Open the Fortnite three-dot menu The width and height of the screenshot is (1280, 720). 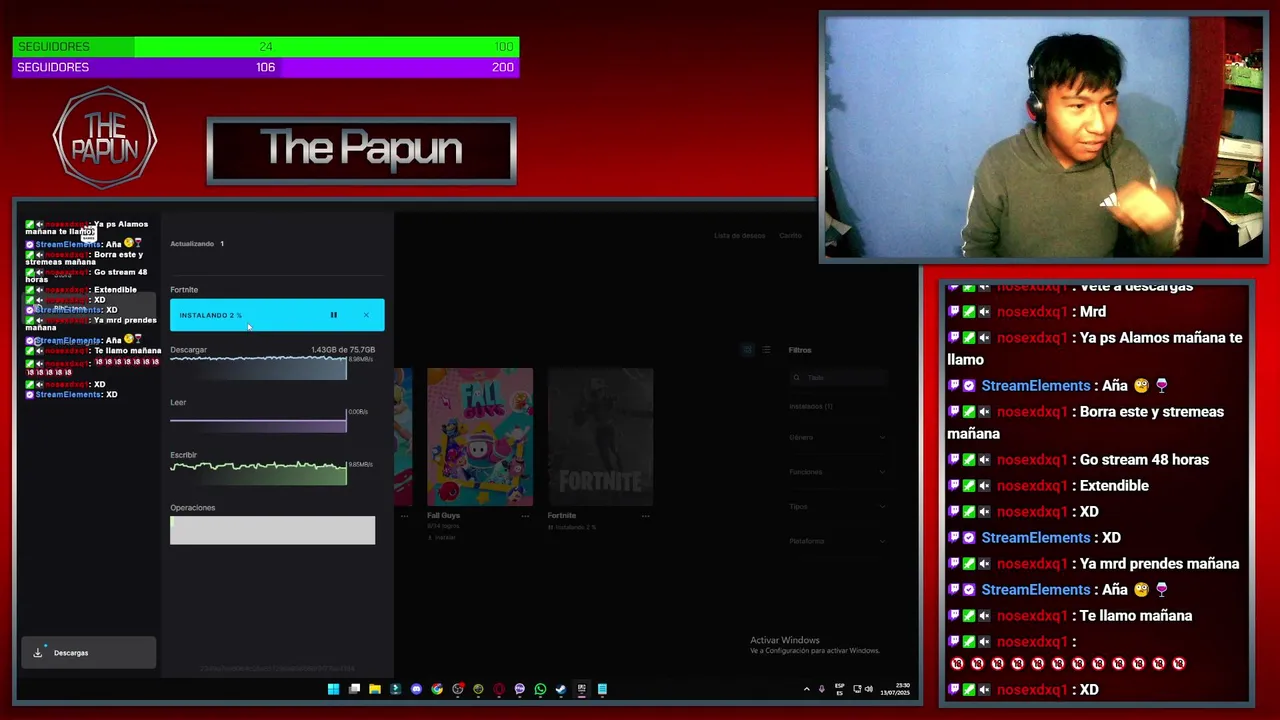(645, 516)
